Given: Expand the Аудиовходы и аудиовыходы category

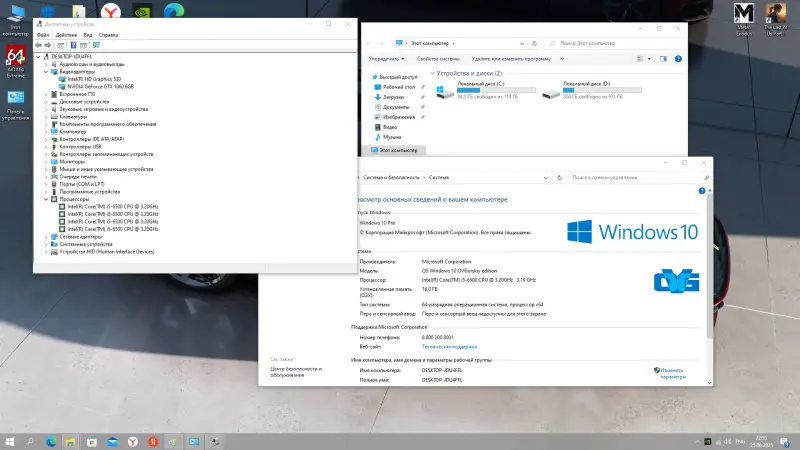Looking at the screenshot, I should [x=46, y=64].
